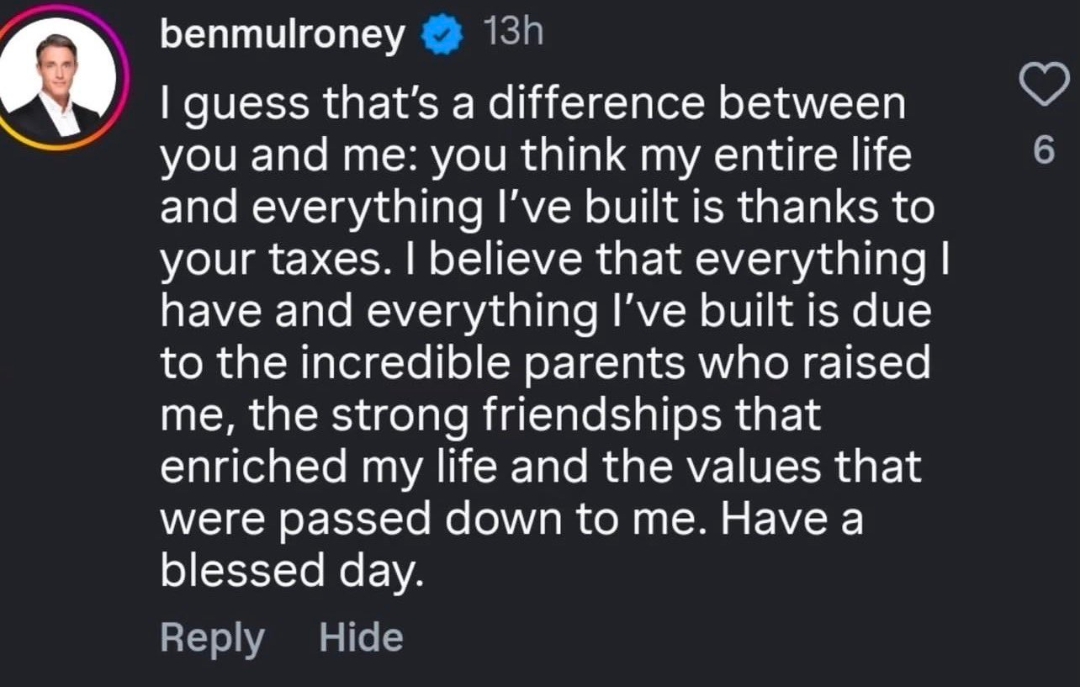Click the Reply button

coord(212,638)
